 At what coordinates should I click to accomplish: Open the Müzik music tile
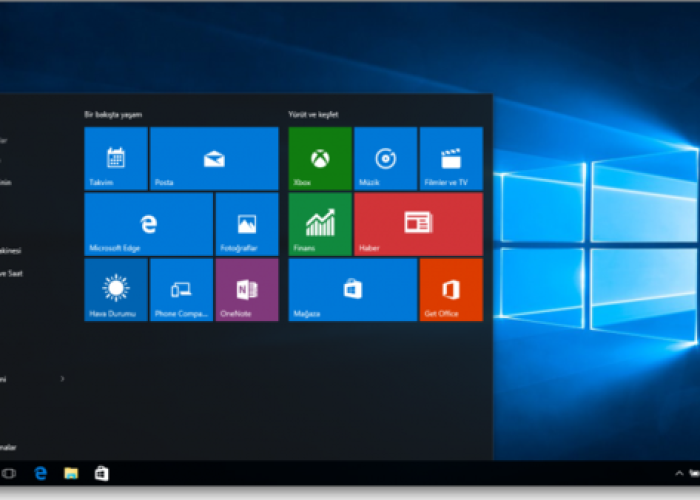pos(386,158)
